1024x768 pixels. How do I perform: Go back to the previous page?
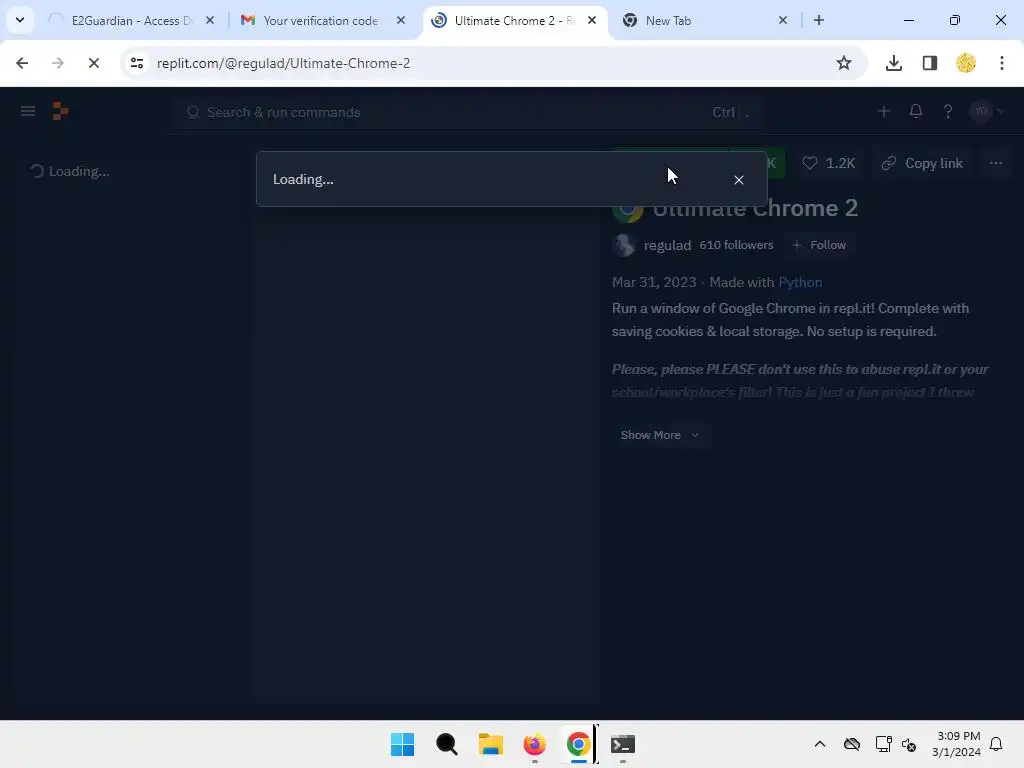(x=22, y=63)
